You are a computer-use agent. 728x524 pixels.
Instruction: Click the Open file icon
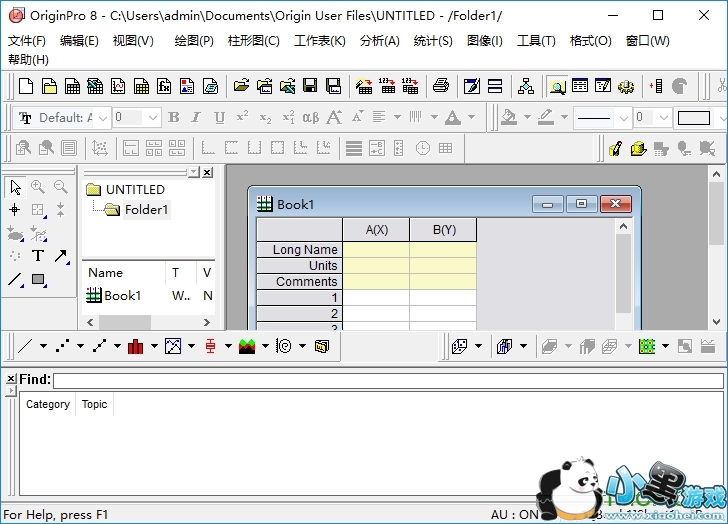coord(241,86)
